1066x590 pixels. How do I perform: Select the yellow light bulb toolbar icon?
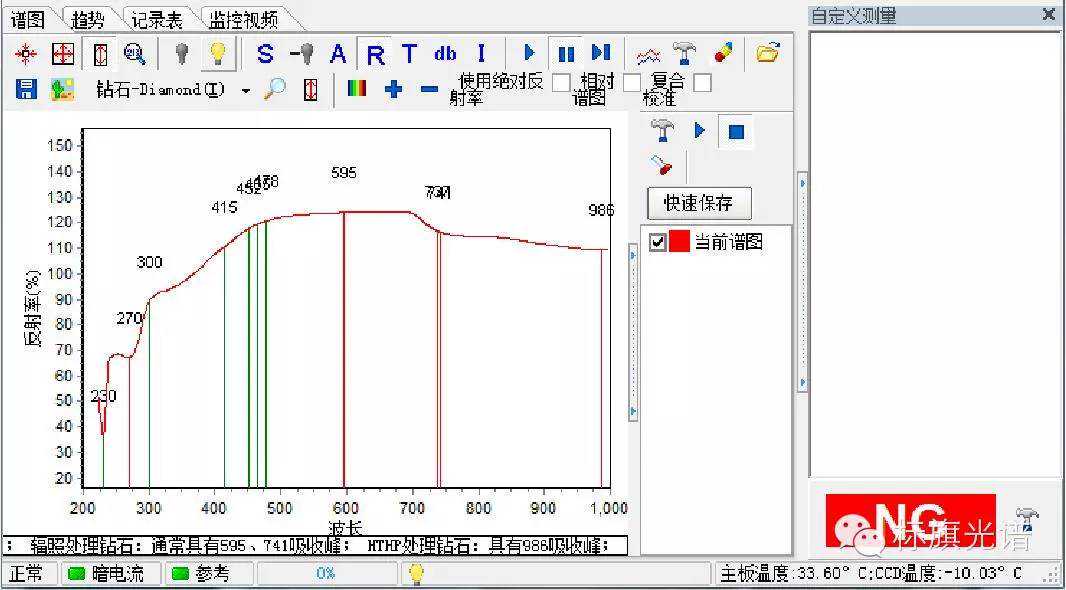[218, 54]
